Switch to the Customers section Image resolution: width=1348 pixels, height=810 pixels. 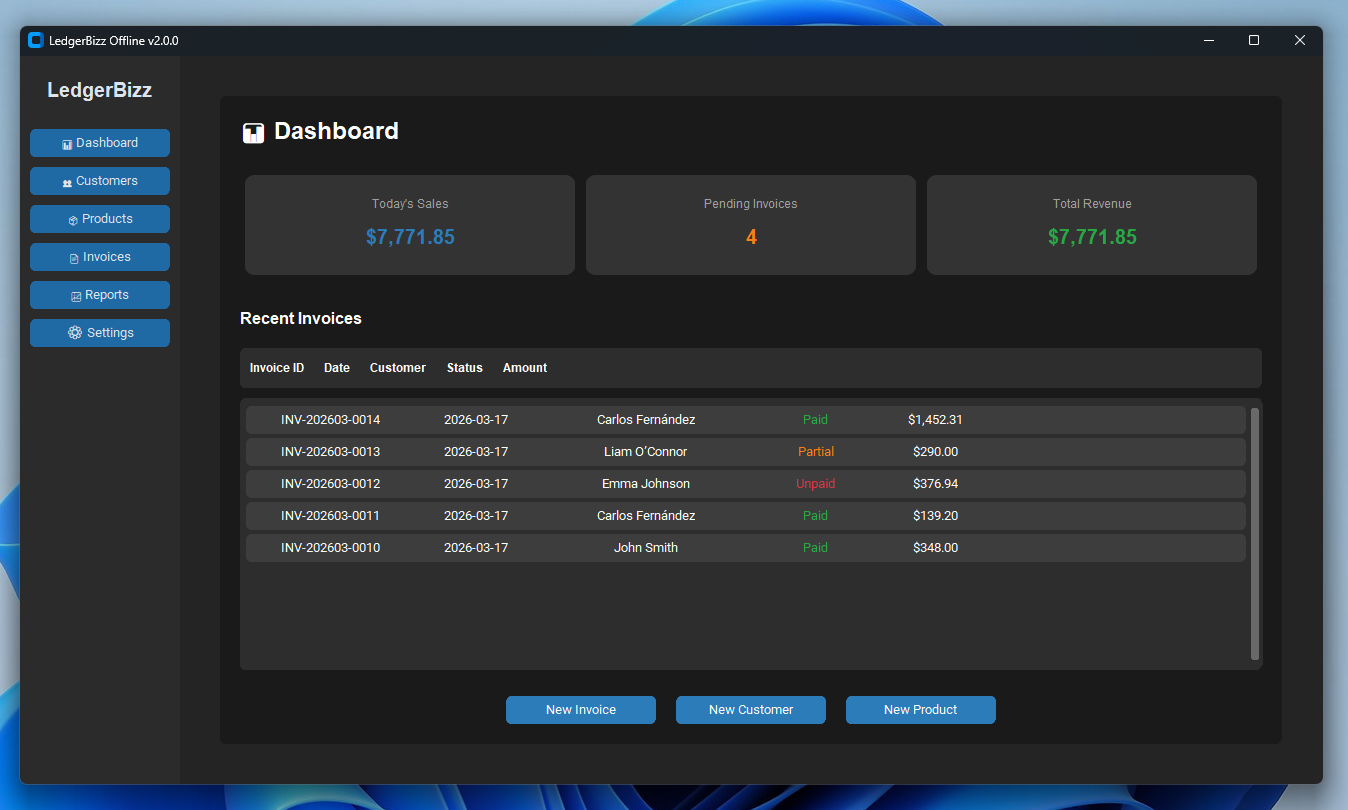point(99,181)
